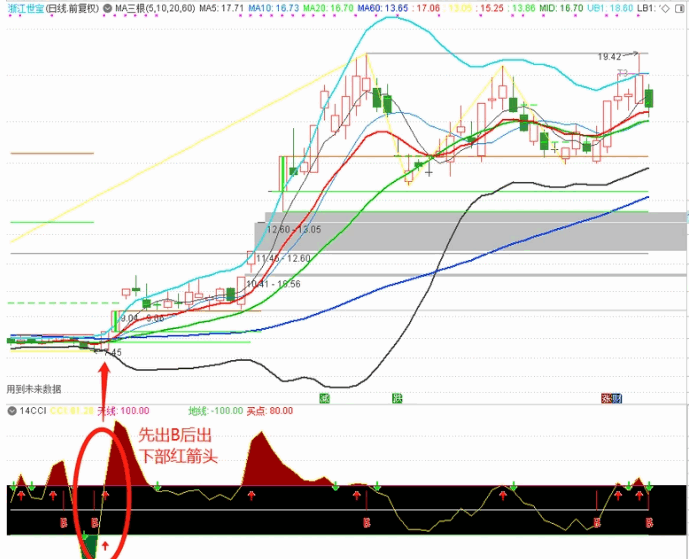689x559 pixels.
Task: Click the rightmost B marker in CCI panel
Action: pyautogui.click(x=649, y=523)
